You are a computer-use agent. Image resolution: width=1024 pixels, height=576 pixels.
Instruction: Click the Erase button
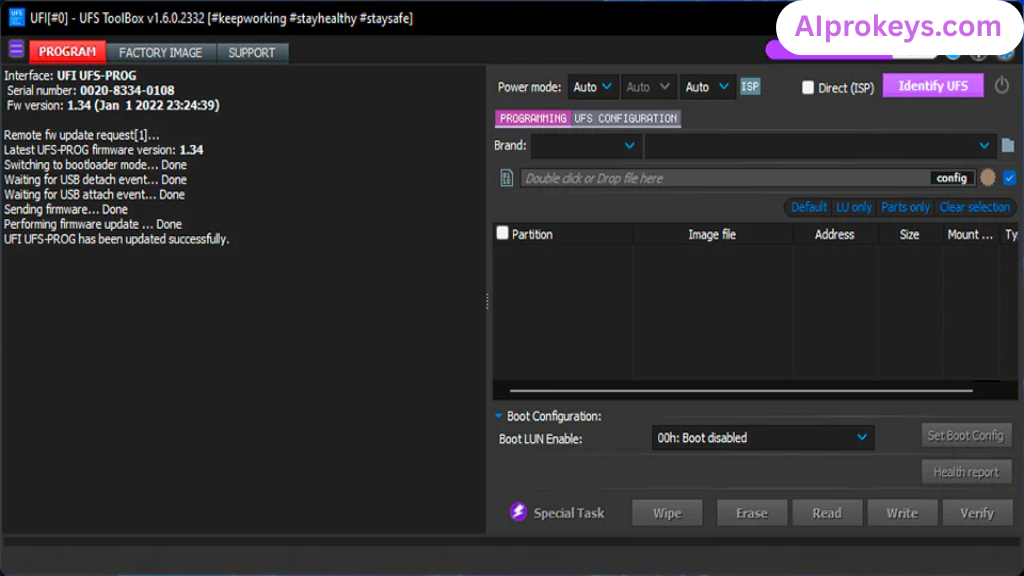pos(752,513)
